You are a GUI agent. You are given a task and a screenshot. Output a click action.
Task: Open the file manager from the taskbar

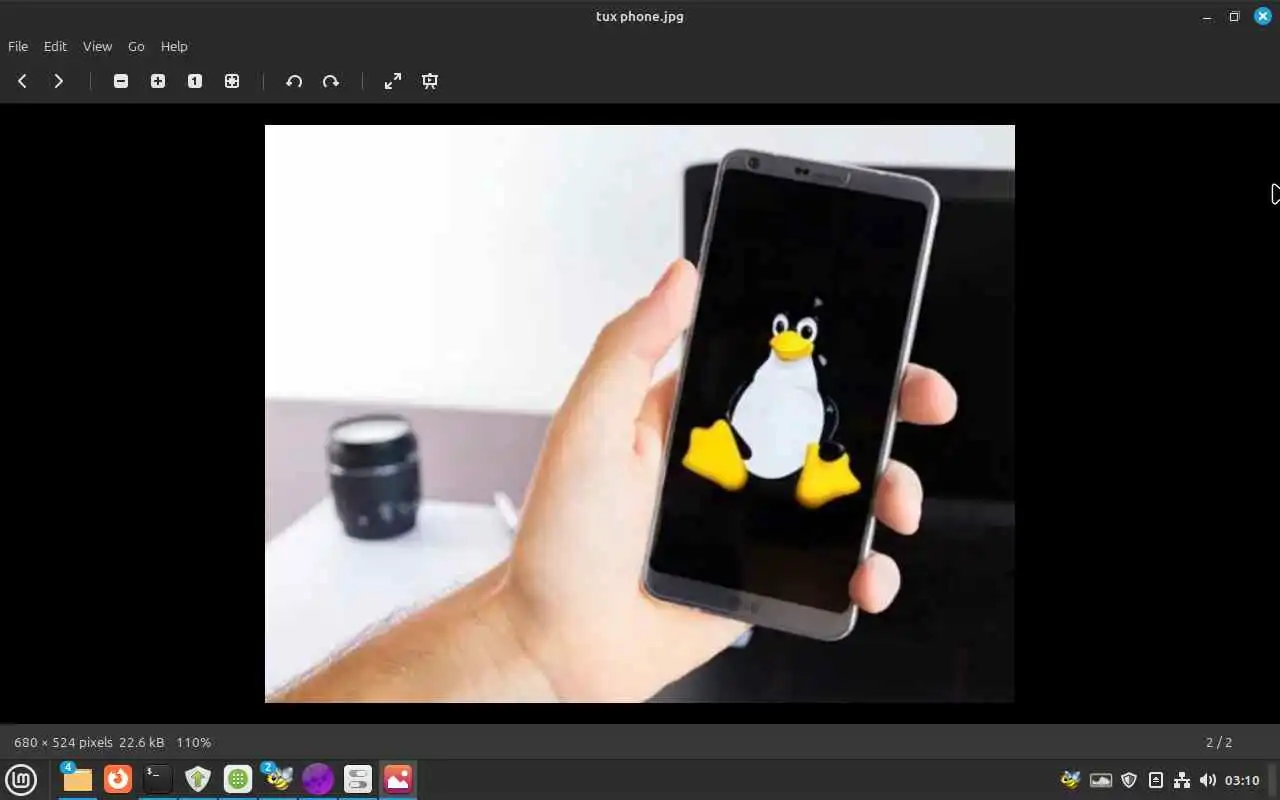pyautogui.click(x=77, y=779)
